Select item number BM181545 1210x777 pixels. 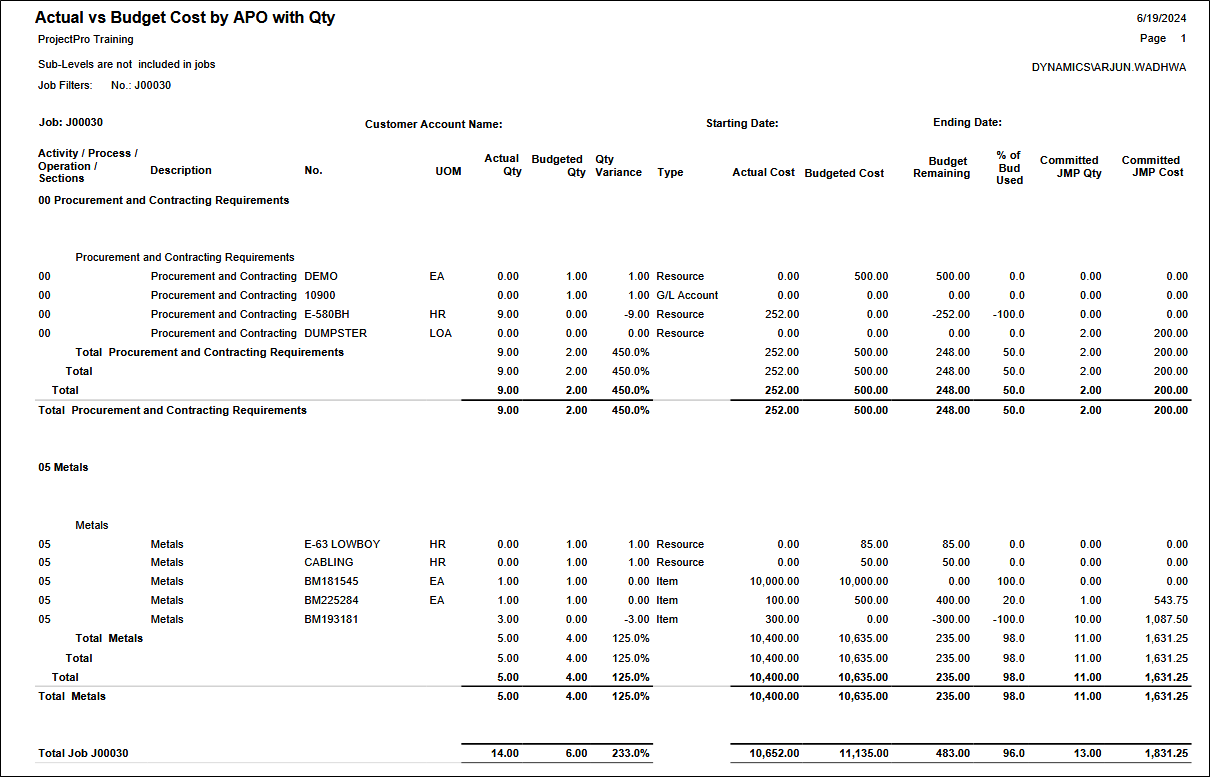click(331, 581)
